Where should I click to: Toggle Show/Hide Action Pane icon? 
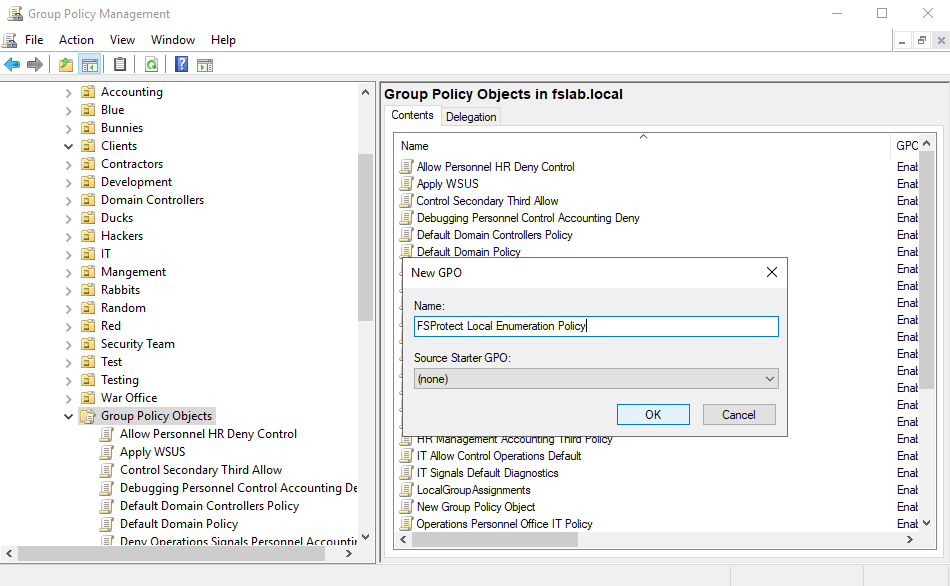click(205, 65)
